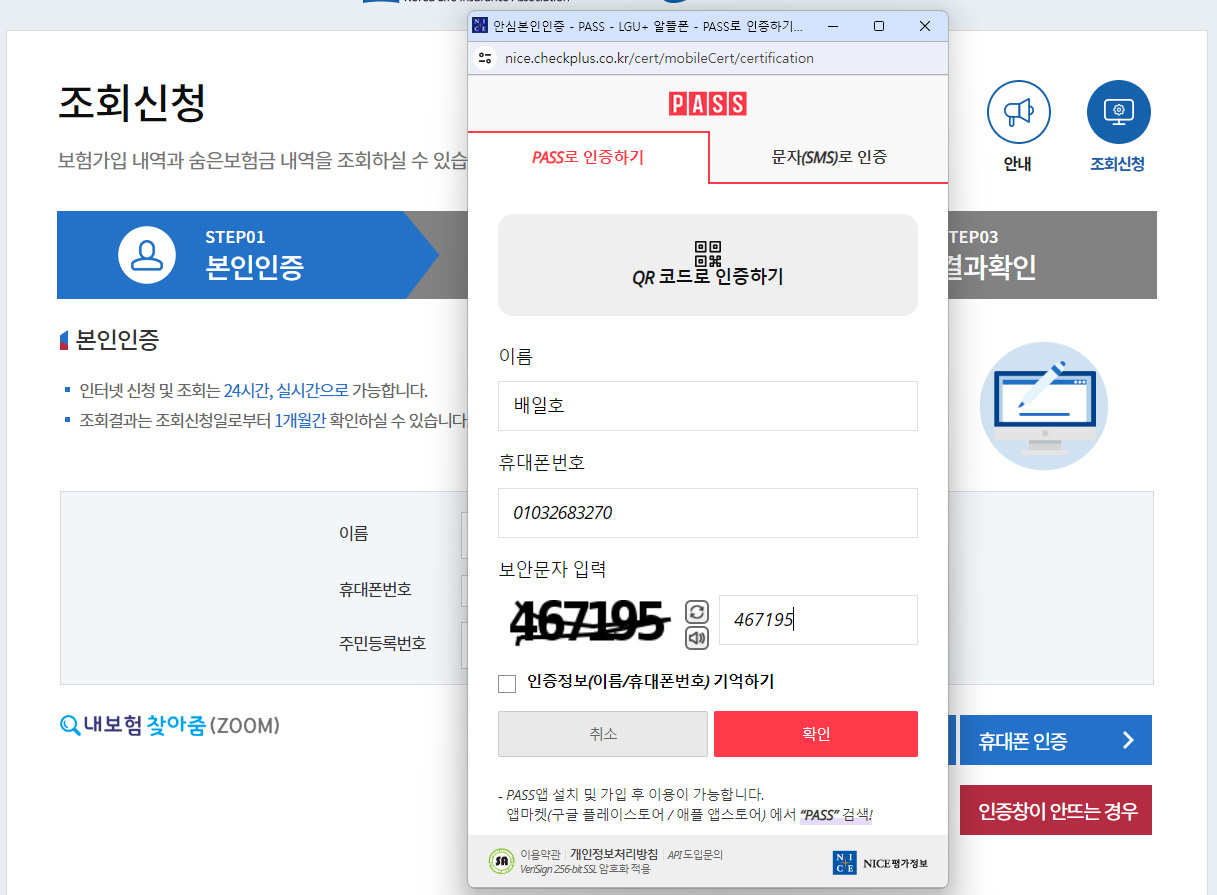Viewport: 1217px width, 895px height.
Task: Refresh the captcha security image
Action: click(697, 611)
